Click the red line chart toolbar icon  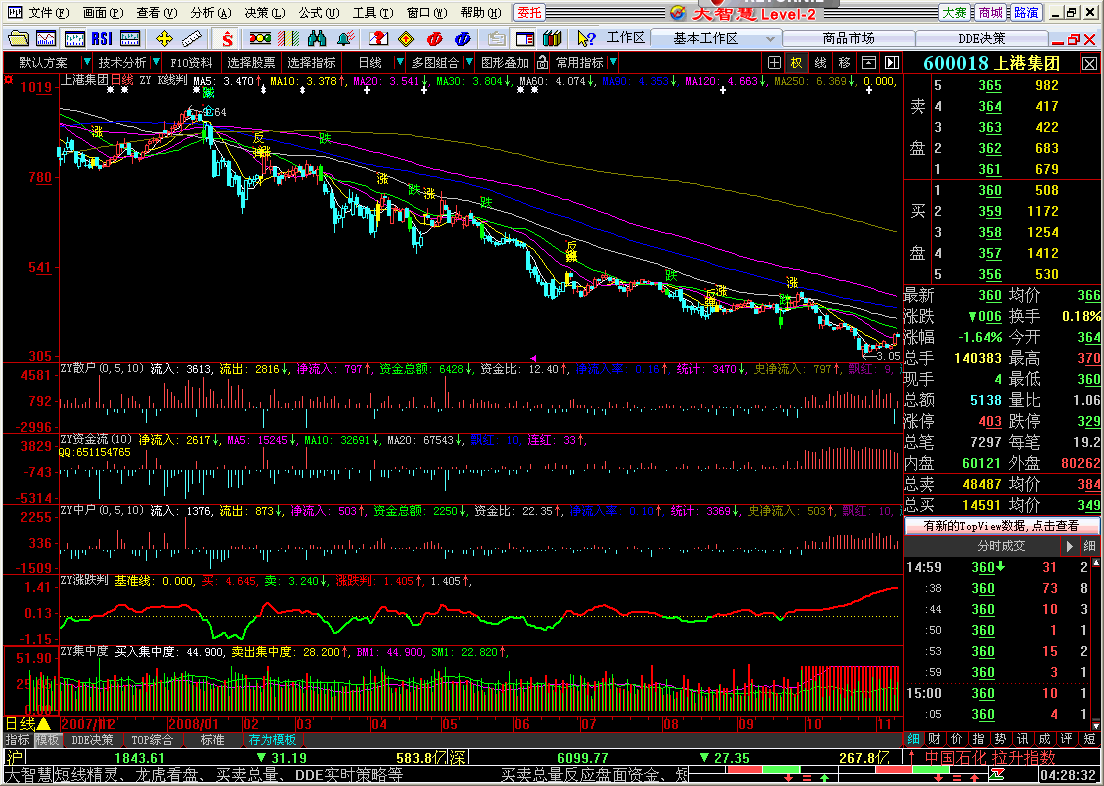coord(46,38)
